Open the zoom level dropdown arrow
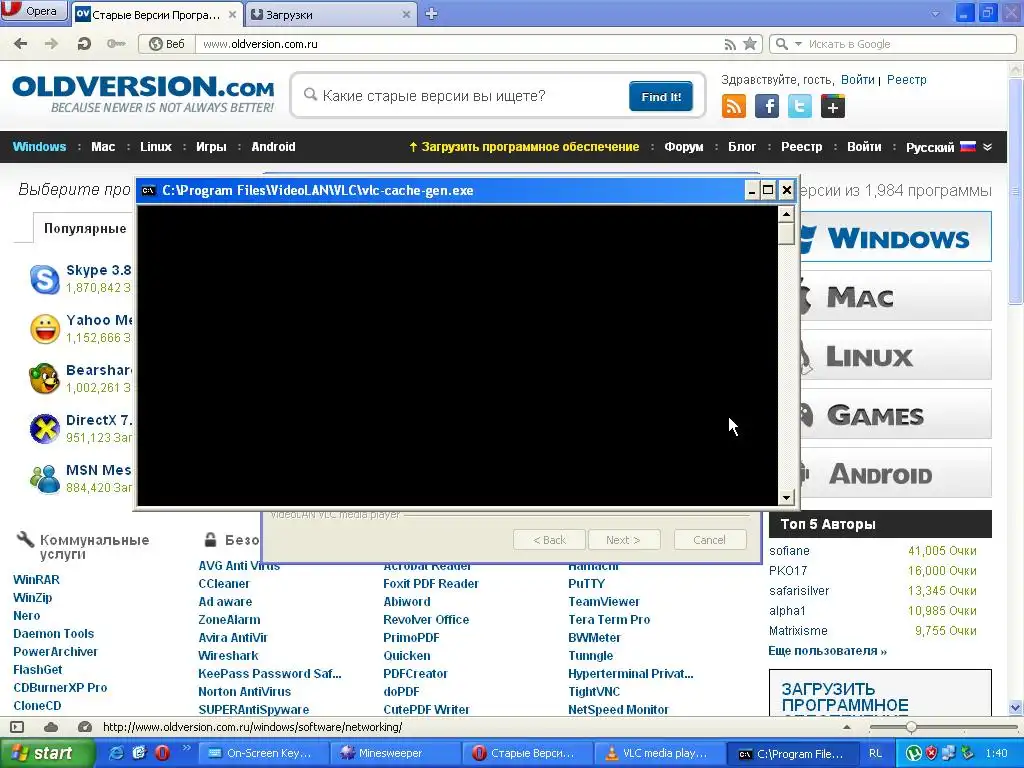 tap(847, 727)
